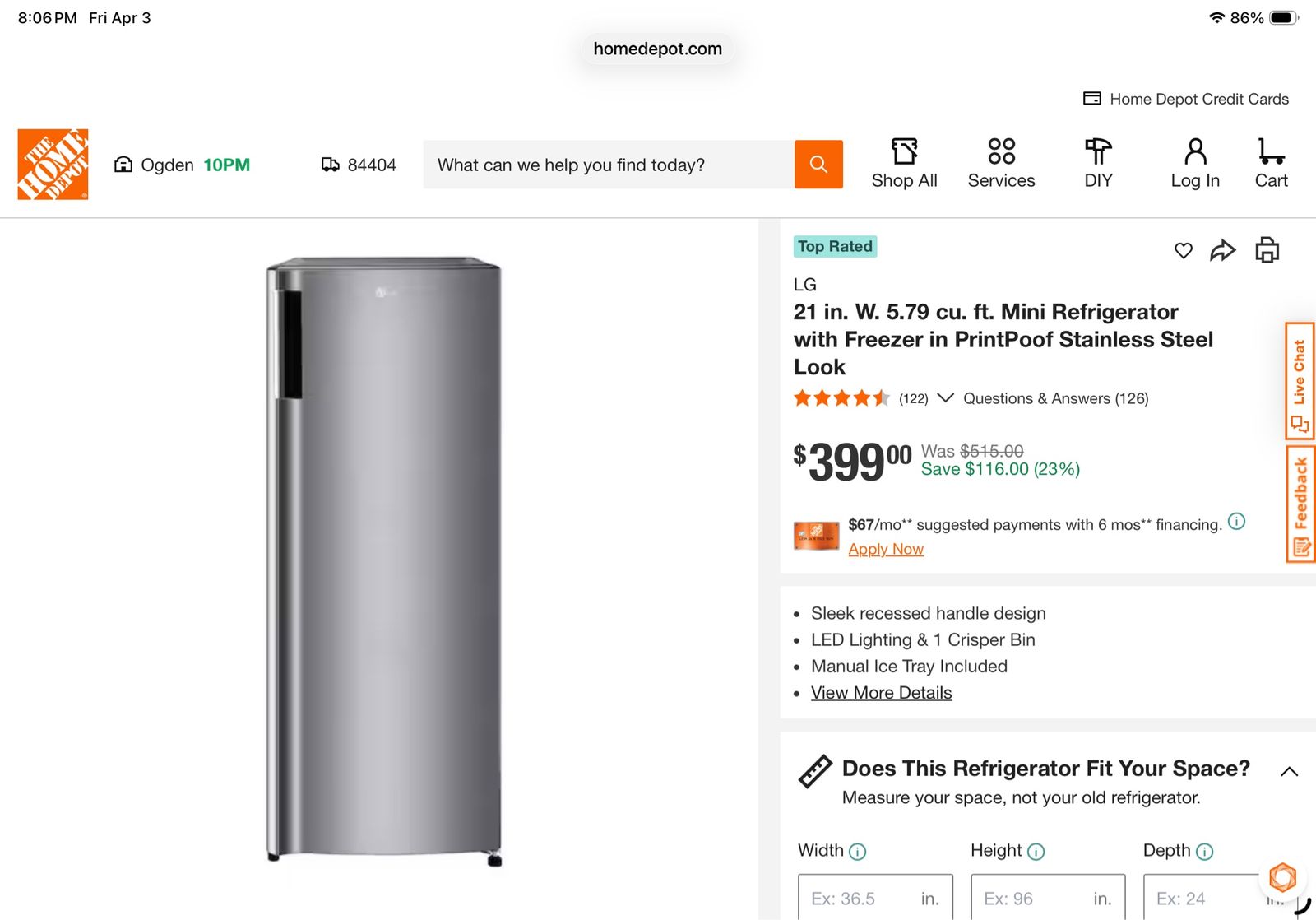The width and height of the screenshot is (1316, 920).
Task: Print the page with printer icon
Action: click(x=1267, y=250)
